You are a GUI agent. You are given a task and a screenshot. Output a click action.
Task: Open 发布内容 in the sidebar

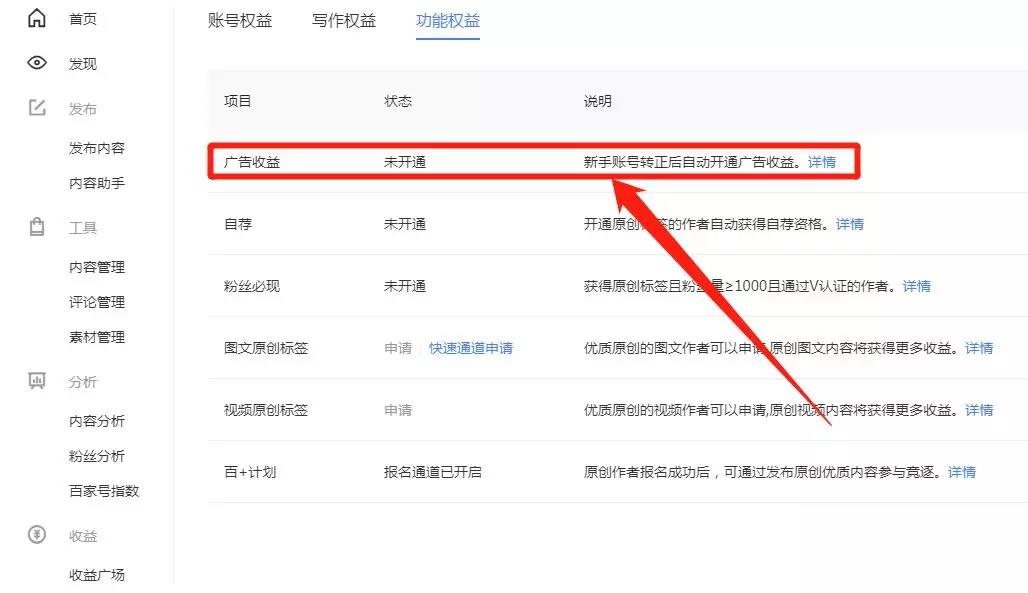(x=97, y=147)
